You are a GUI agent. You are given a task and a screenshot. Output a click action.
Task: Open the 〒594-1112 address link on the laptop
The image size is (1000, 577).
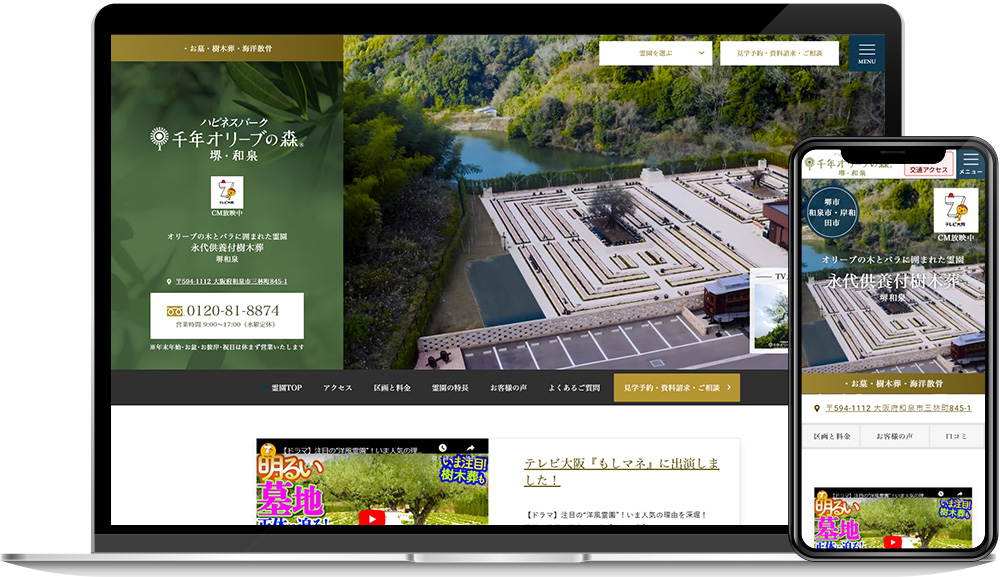(x=232, y=281)
